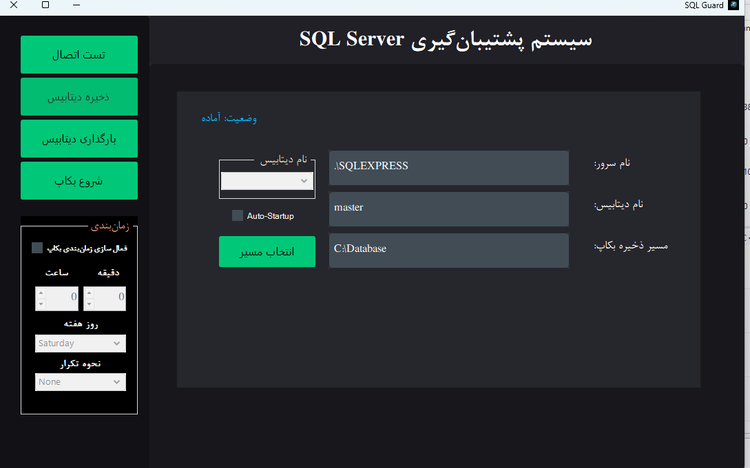This screenshot has width=750, height=468.
Task: Increase the دقیقه (minute) spinner value
Action: pos(89,293)
